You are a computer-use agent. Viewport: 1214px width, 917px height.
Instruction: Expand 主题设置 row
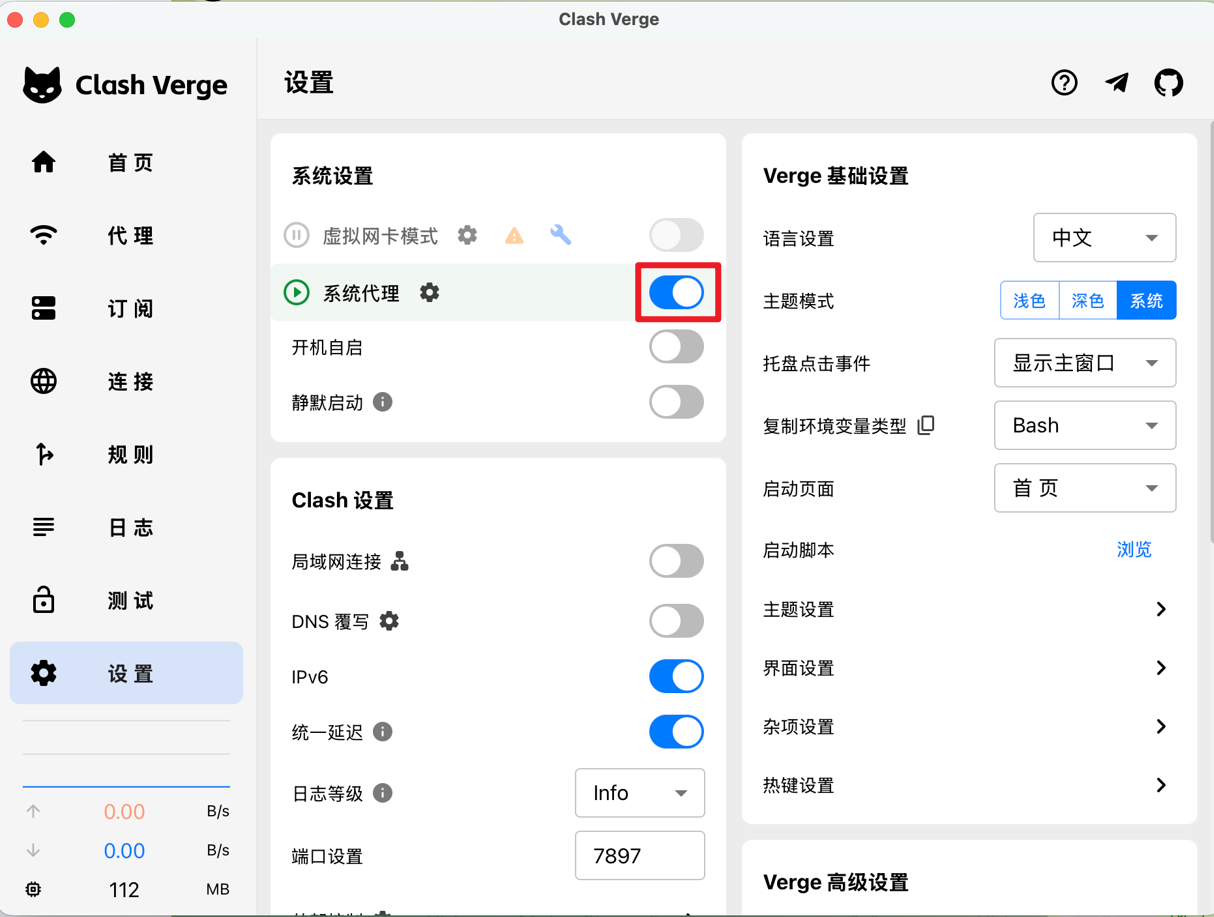coord(969,609)
